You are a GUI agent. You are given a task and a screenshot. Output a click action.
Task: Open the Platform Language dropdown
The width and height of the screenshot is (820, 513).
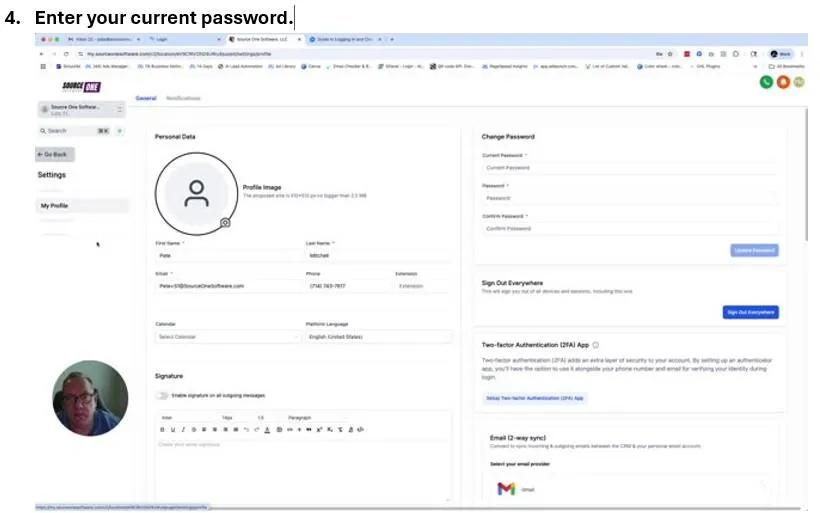tap(379, 337)
